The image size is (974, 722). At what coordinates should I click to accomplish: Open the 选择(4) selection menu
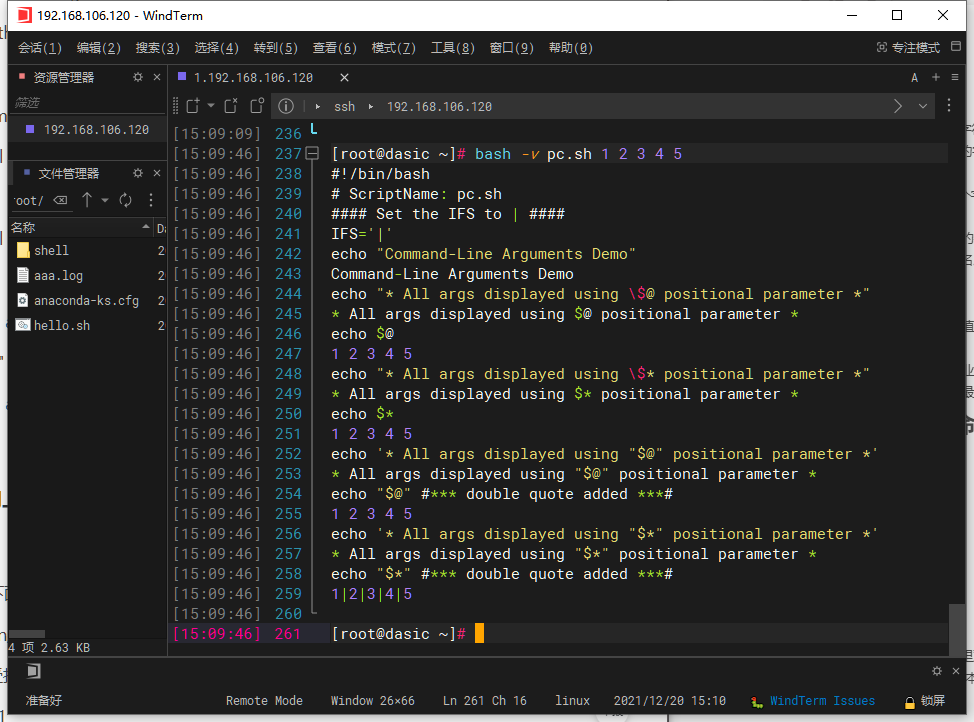[217, 48]
